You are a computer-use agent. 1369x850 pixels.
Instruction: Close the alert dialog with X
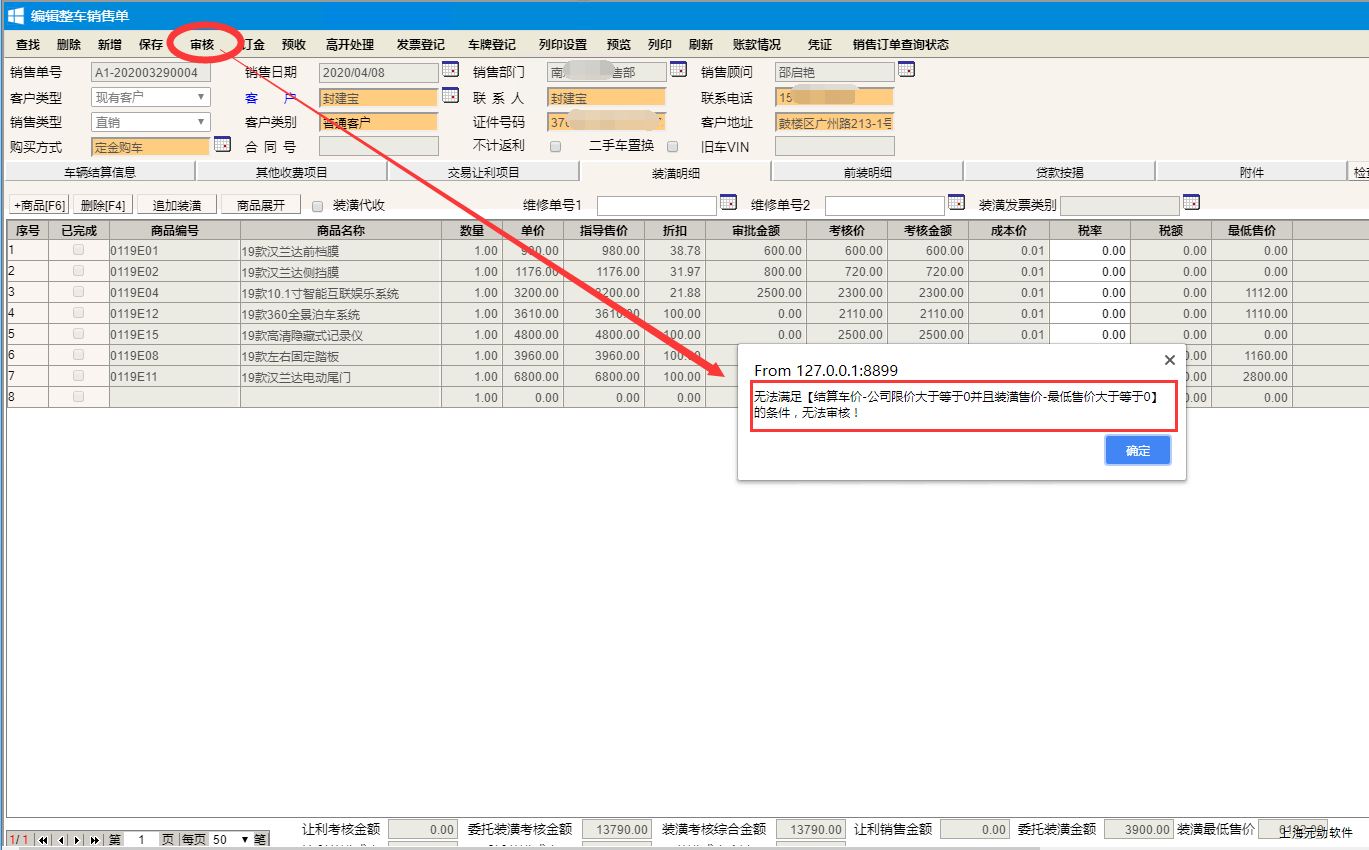[x=1170, y=360]
